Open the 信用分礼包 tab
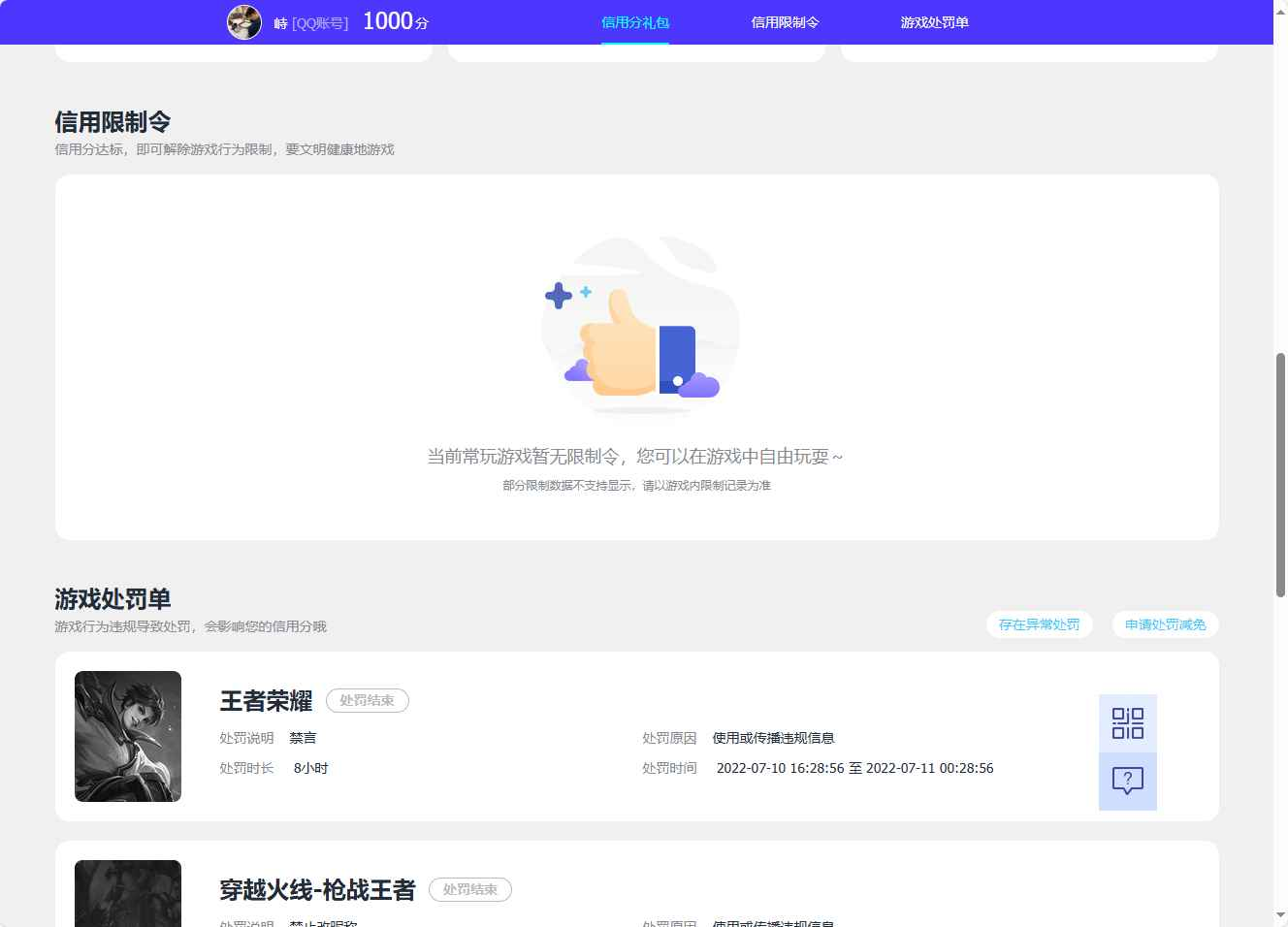Viewport: 1288px width, 927px height. [x=635, y=22]
